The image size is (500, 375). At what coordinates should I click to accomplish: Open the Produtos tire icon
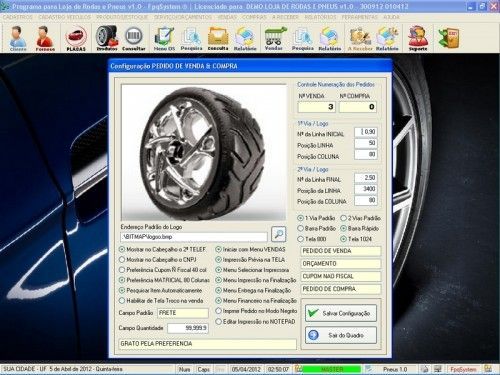(107, 38)
